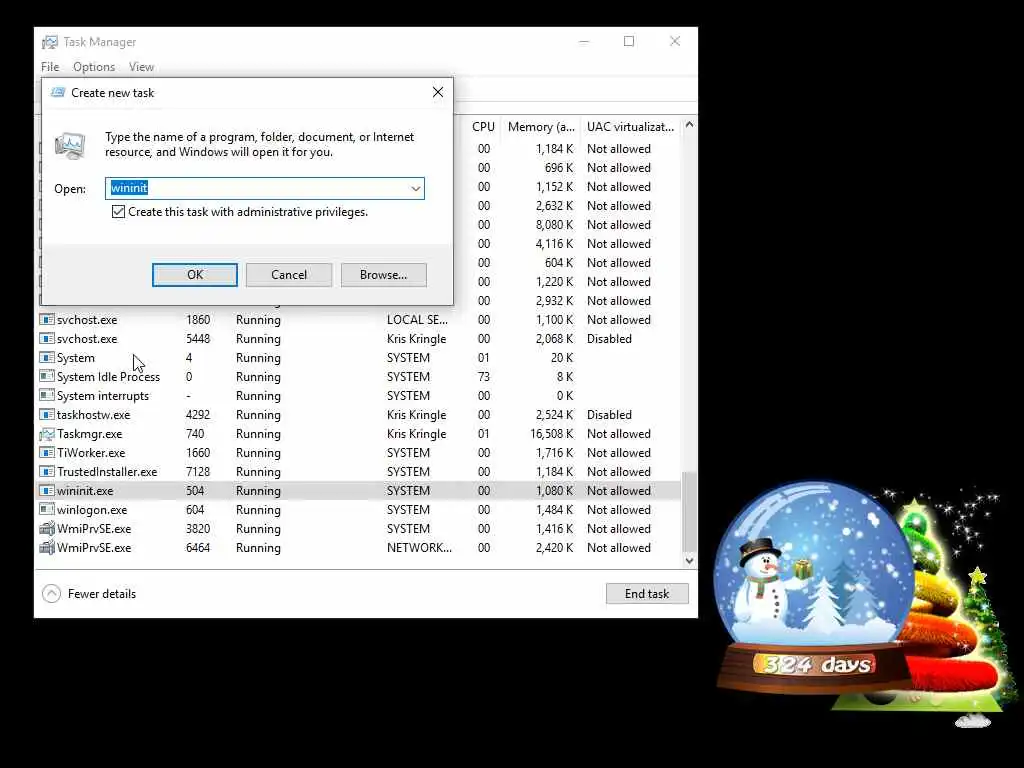Click the 16,508 K memory value
Image resolution: width=1024 pixels, height=768 pixels.
coord(551,434)
